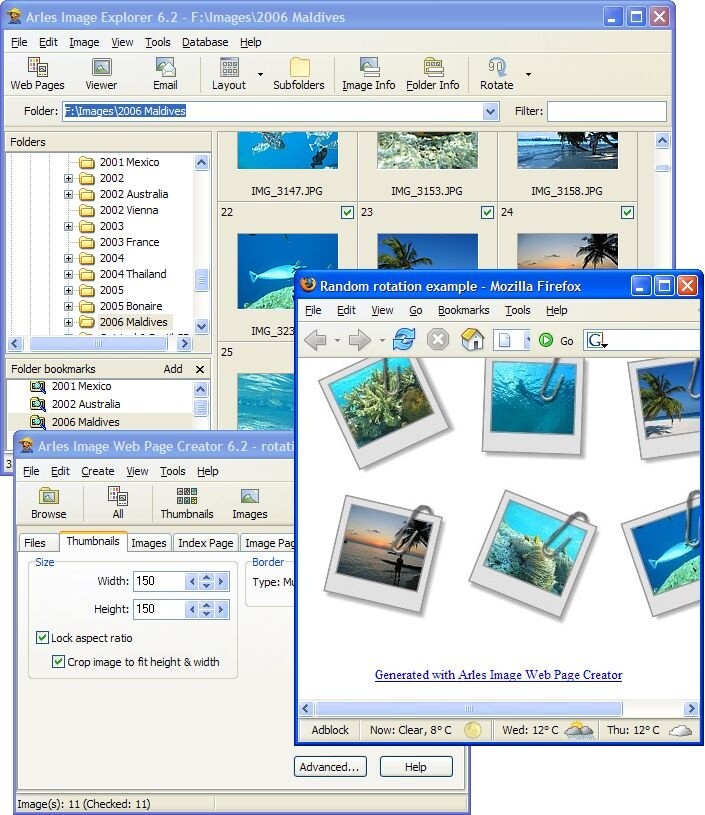
Task: Open Generated with Arles Image Web Page Creator link
Action: (498, 675)
